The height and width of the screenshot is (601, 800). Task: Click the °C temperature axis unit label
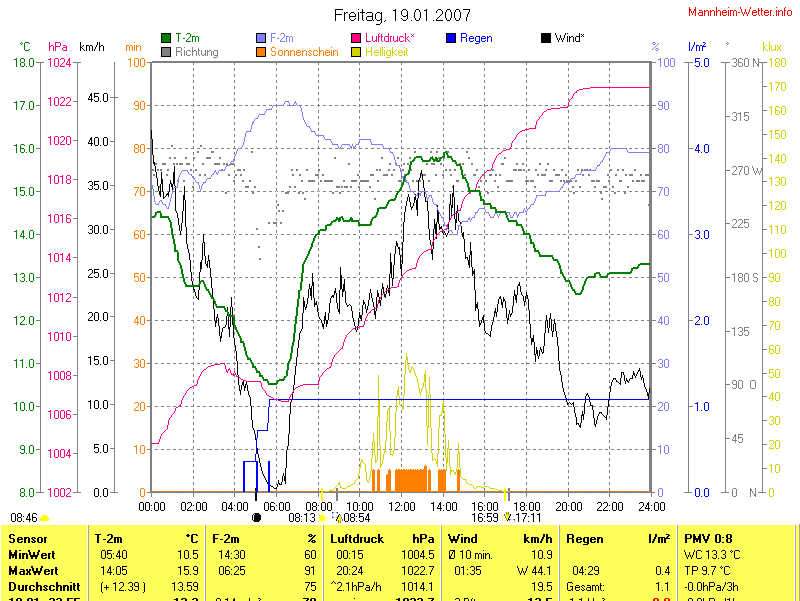click(25, 47)
